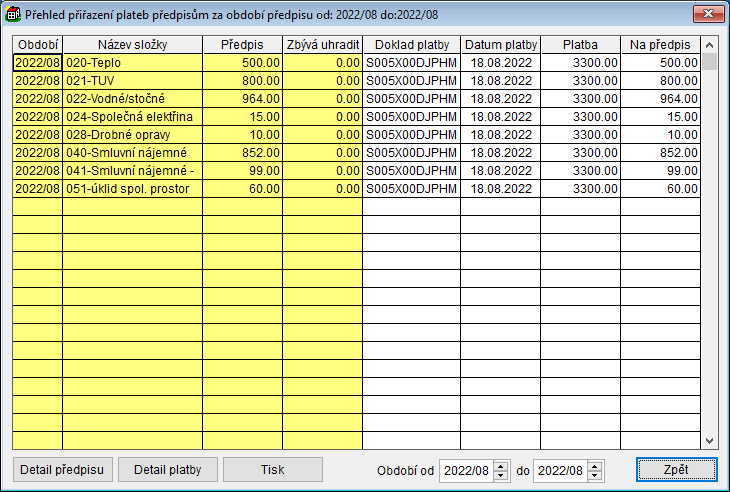Increase the 'Období od' period value
Image resolution: width=730 pixels, height=492 pixels.
(x=501, y=465)
